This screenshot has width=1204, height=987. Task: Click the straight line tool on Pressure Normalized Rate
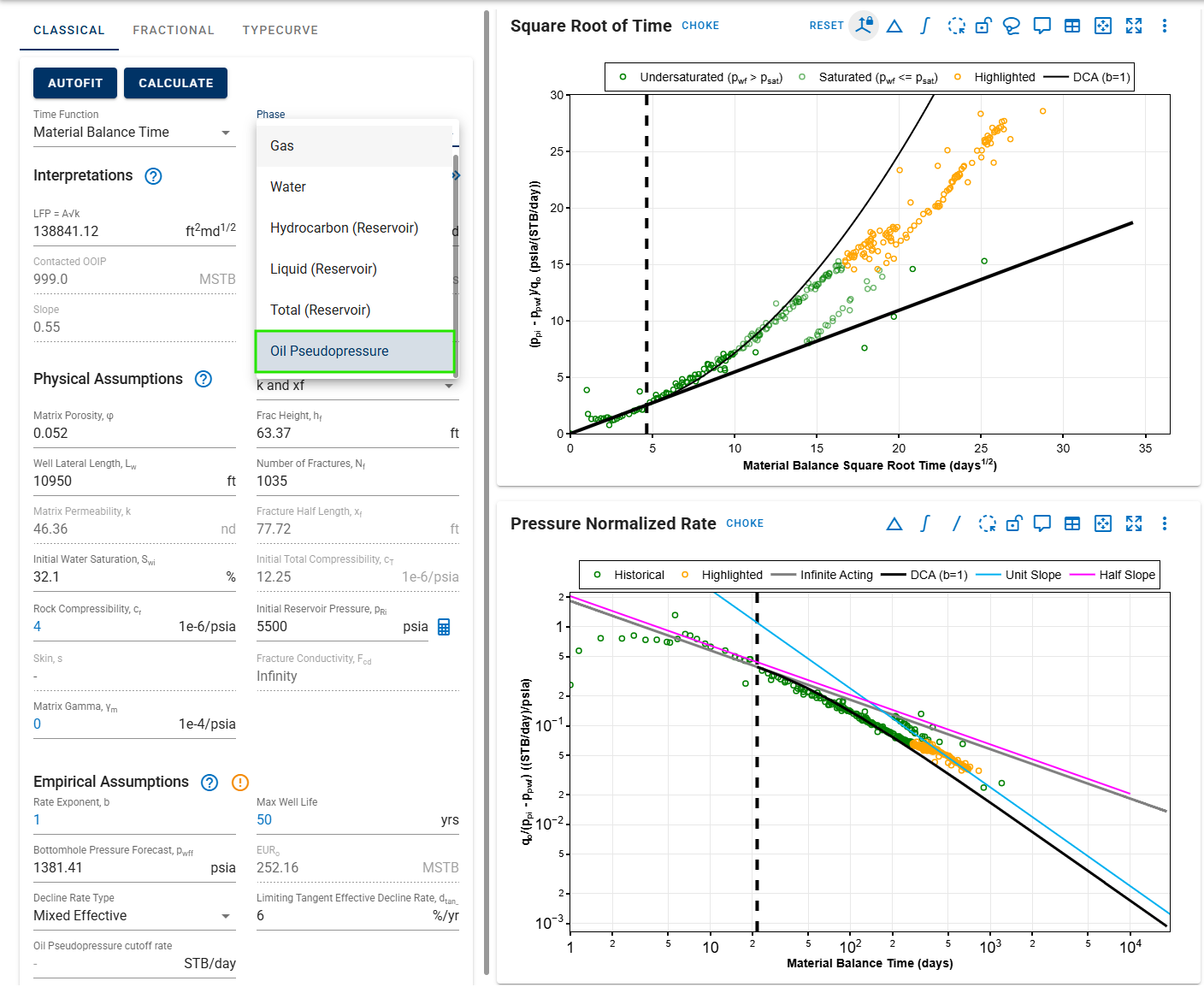pos(956,523)
